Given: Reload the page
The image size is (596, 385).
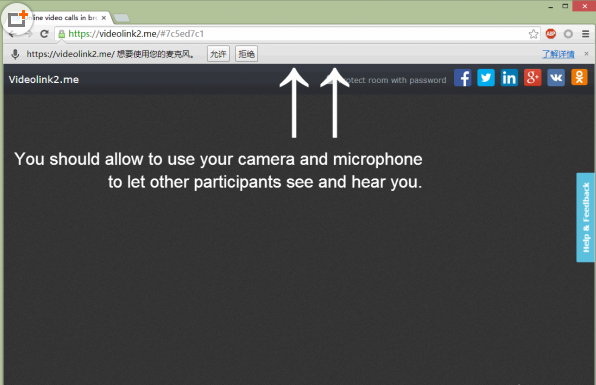Looking at the screenshot, I should tap(44, 34).
